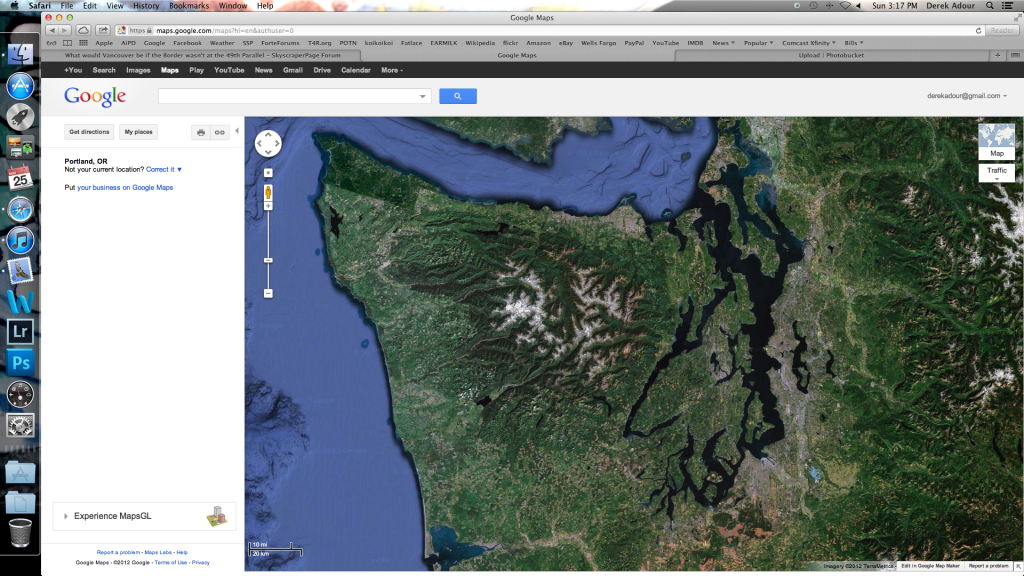Switch to the Map view thumbnail
The width and height of the screenshot is (1024, 576).
point(997,141)
